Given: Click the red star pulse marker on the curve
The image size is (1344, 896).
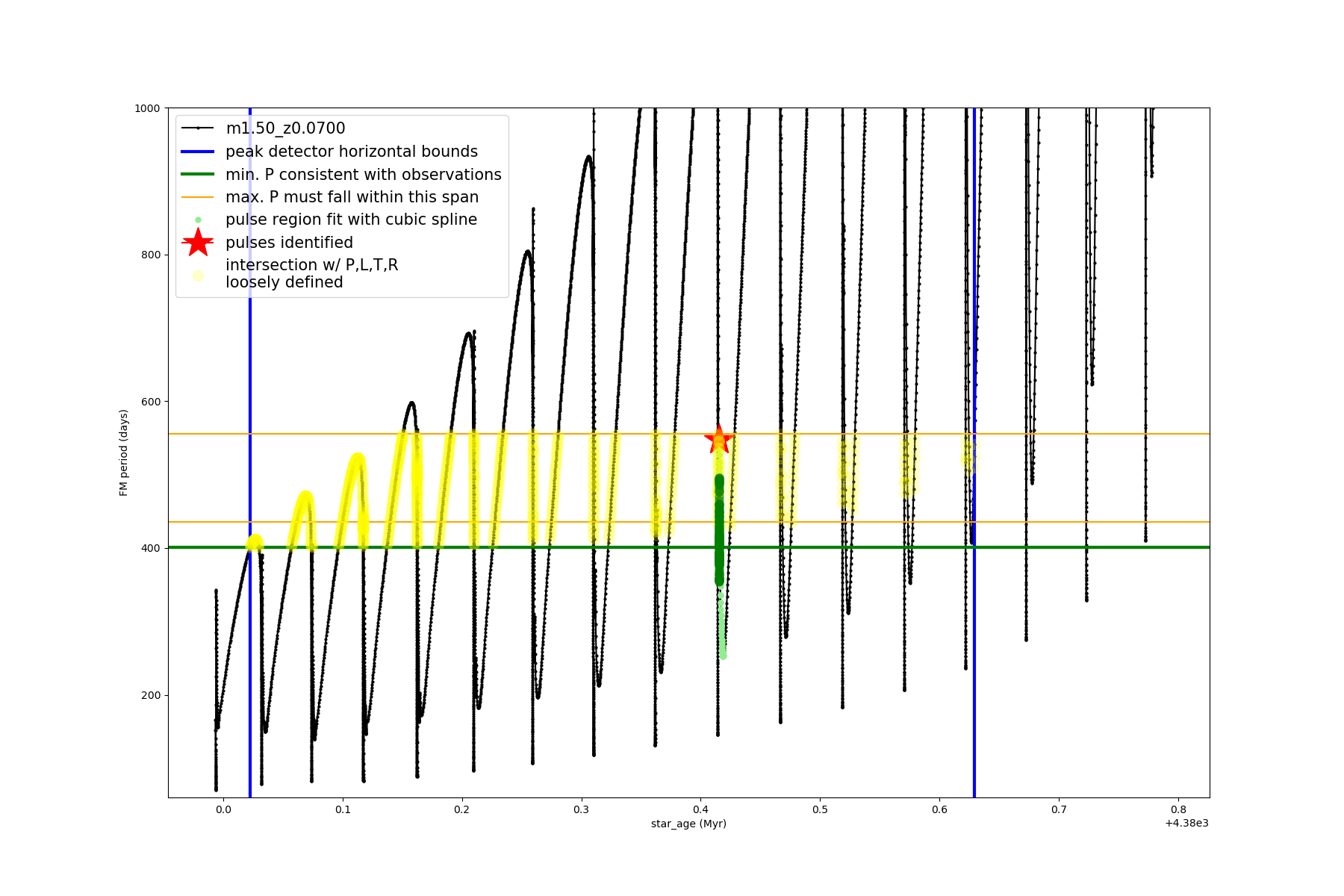Looking at the screenshot, I should 719,440.
